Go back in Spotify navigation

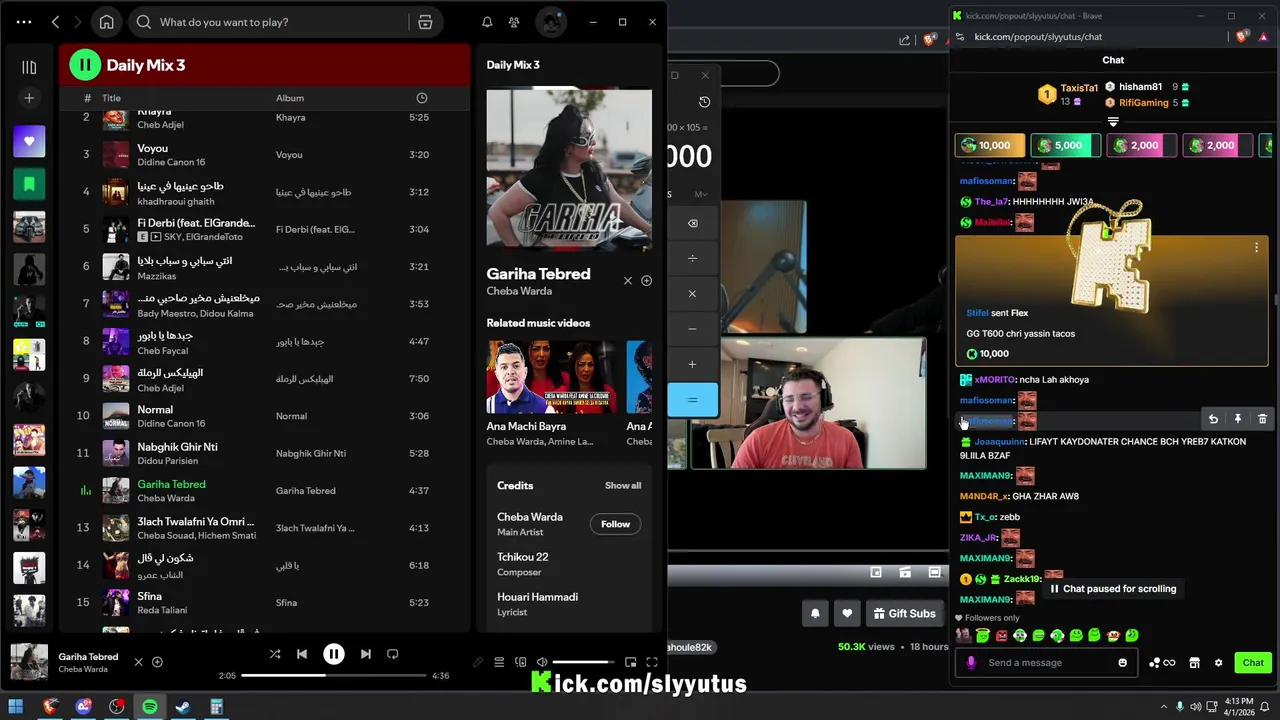pyautogui.click(x=56, y=22)
